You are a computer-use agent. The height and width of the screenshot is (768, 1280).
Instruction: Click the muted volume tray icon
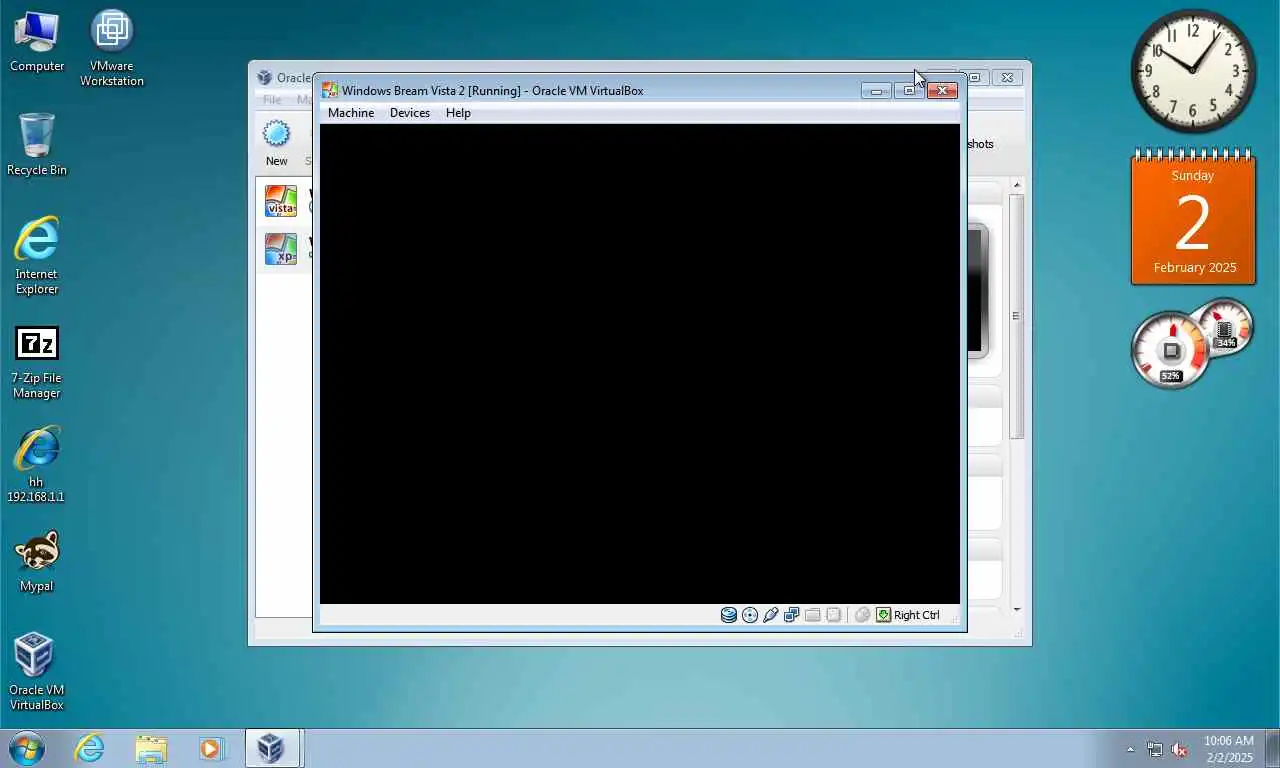point(1179,749)
